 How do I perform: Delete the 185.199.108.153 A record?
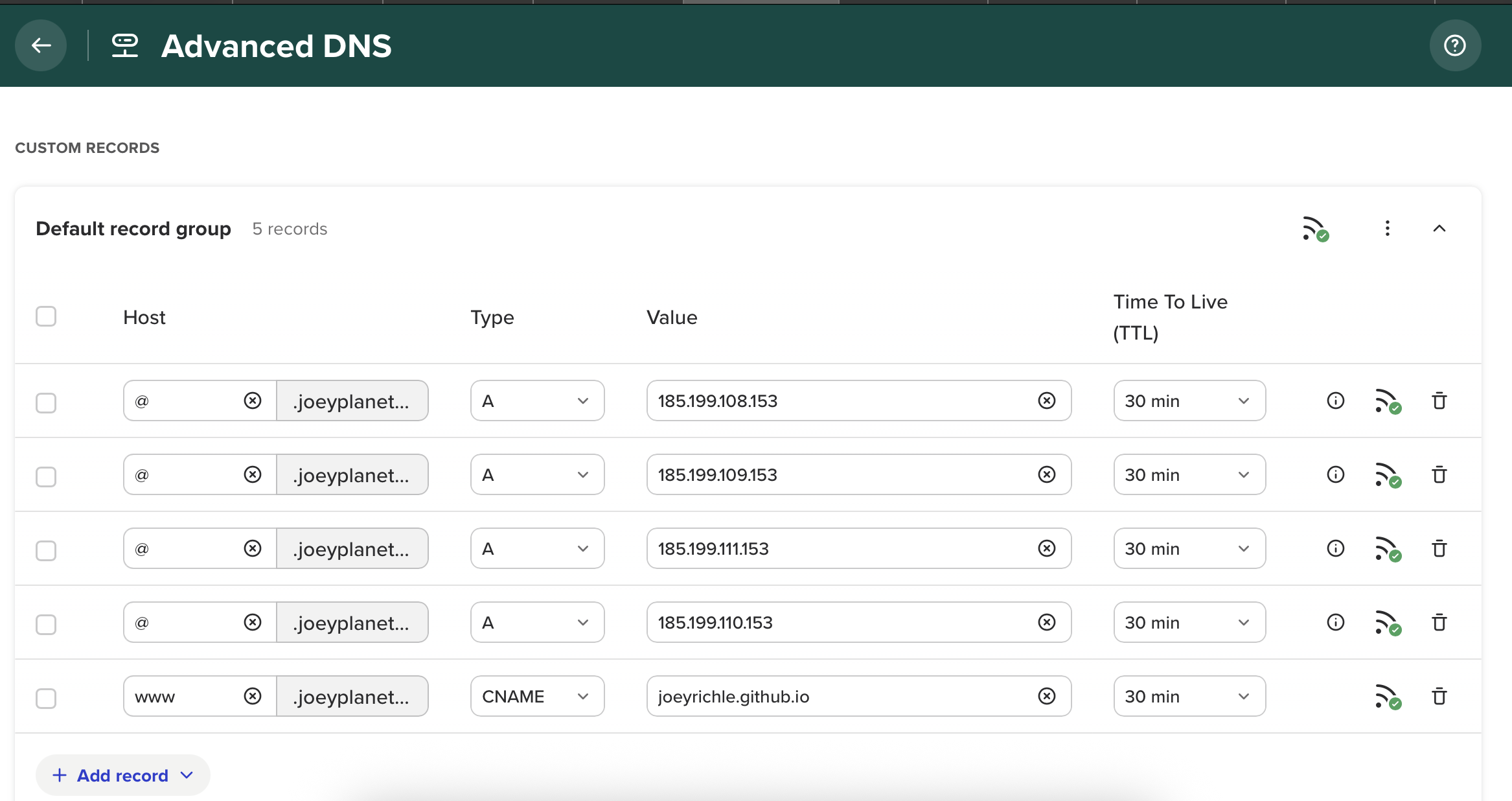(x=1439, y=401)
